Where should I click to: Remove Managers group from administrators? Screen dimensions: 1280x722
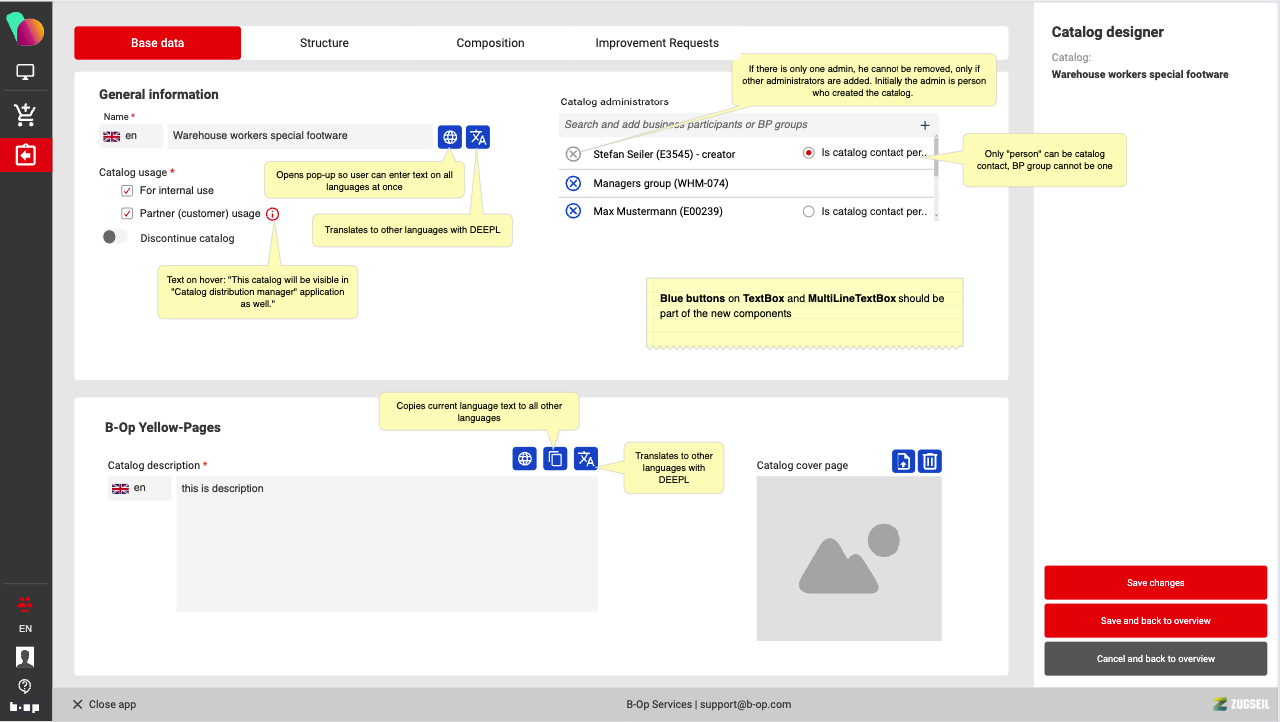point(573,183)
